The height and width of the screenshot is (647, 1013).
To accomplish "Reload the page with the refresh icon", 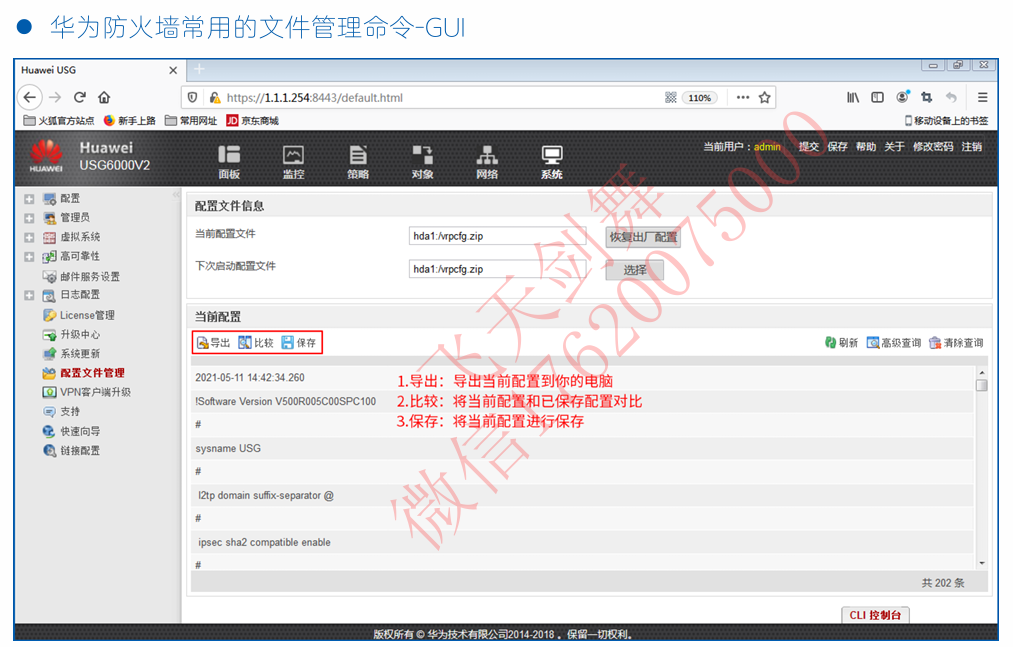I will (79, 98).
